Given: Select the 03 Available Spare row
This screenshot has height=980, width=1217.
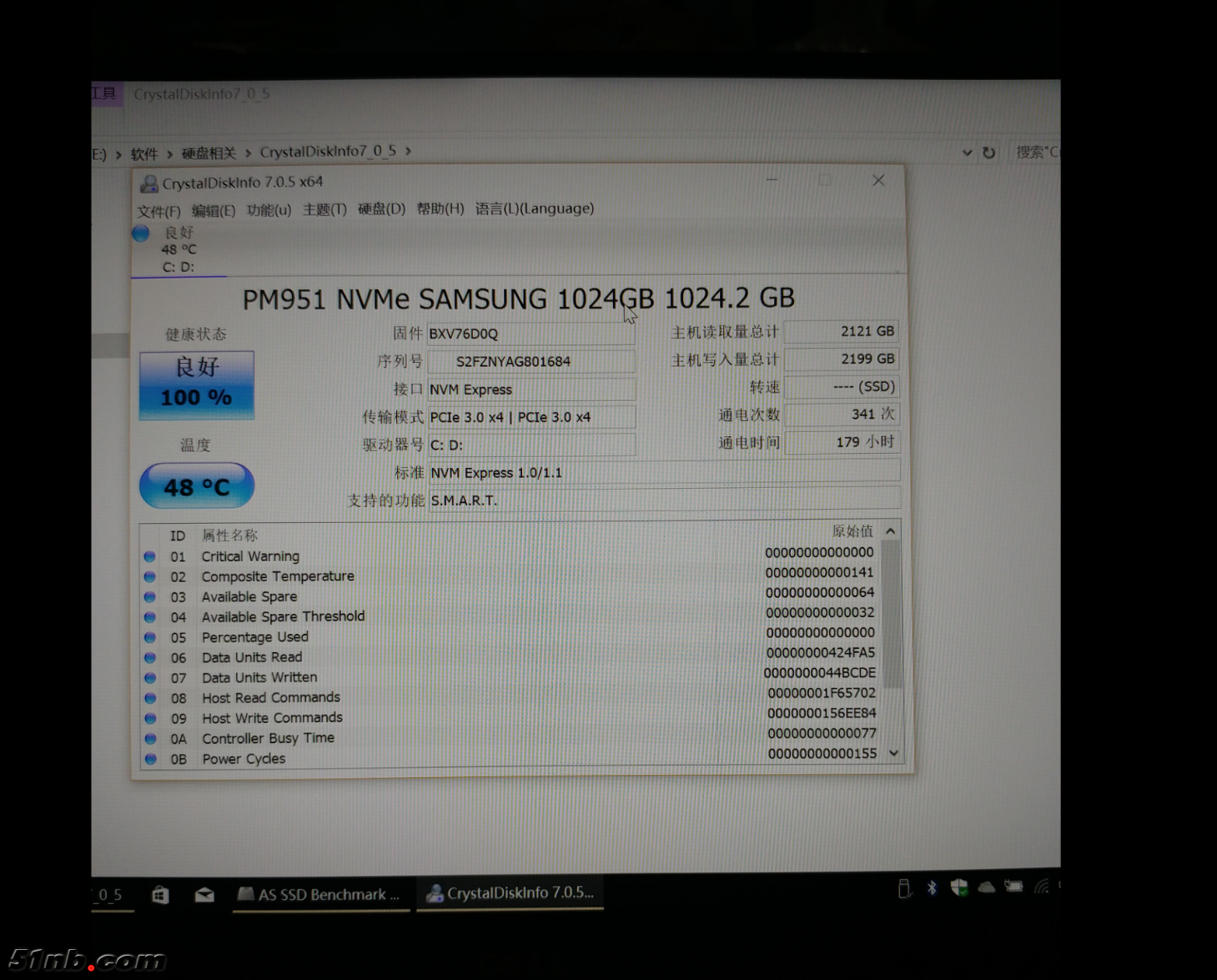Looking at the screenshot, I should pos(510,596).
